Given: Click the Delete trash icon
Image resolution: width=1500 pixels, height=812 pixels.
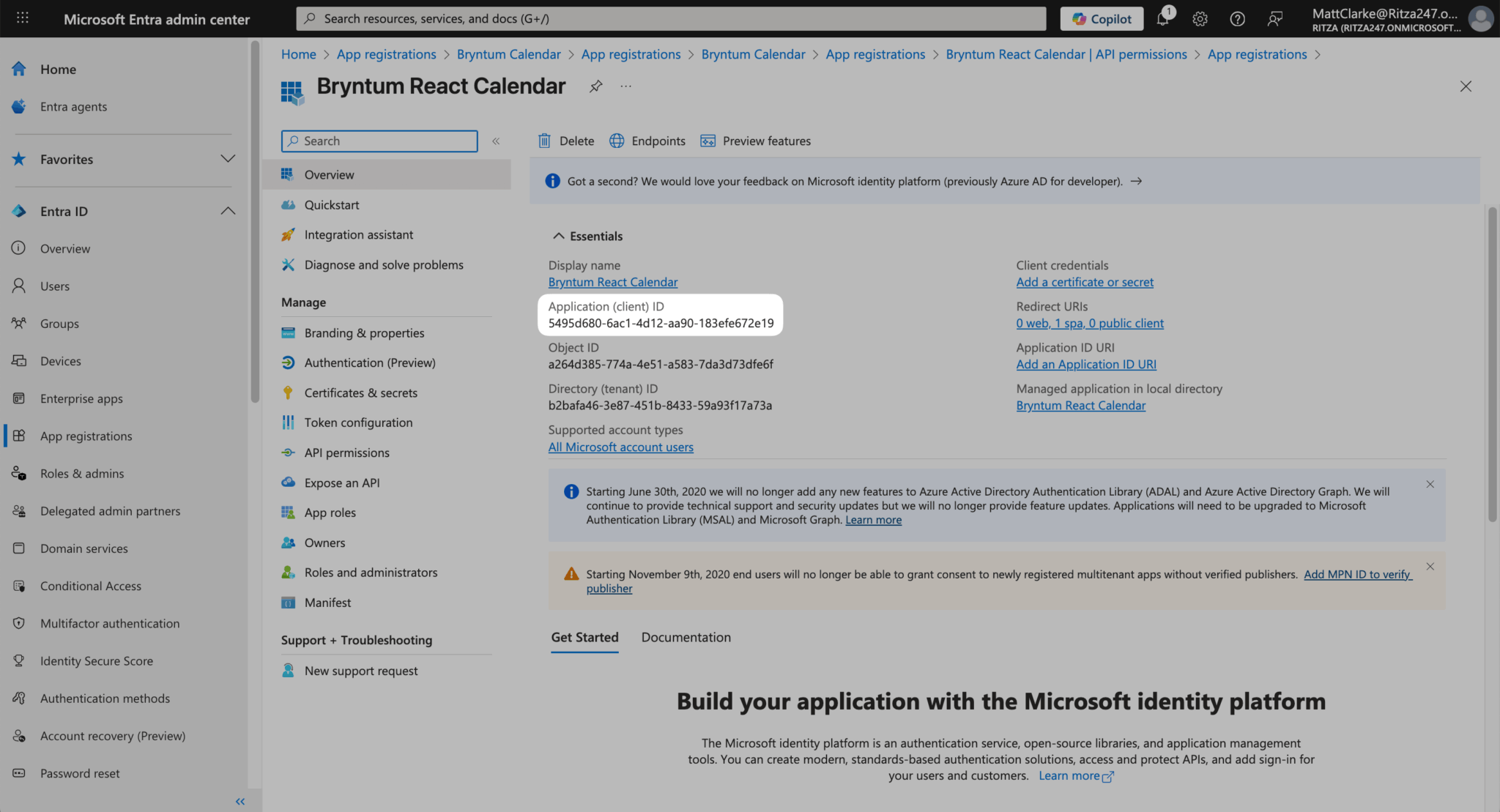Looking at the screenshot, I should point(544,141).
